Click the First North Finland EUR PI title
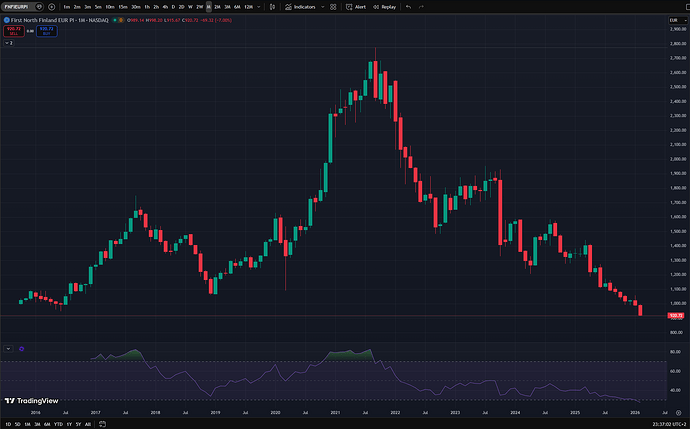Image resolution: width=690 pixels, height=429 pixels. [x=44, y=20]
